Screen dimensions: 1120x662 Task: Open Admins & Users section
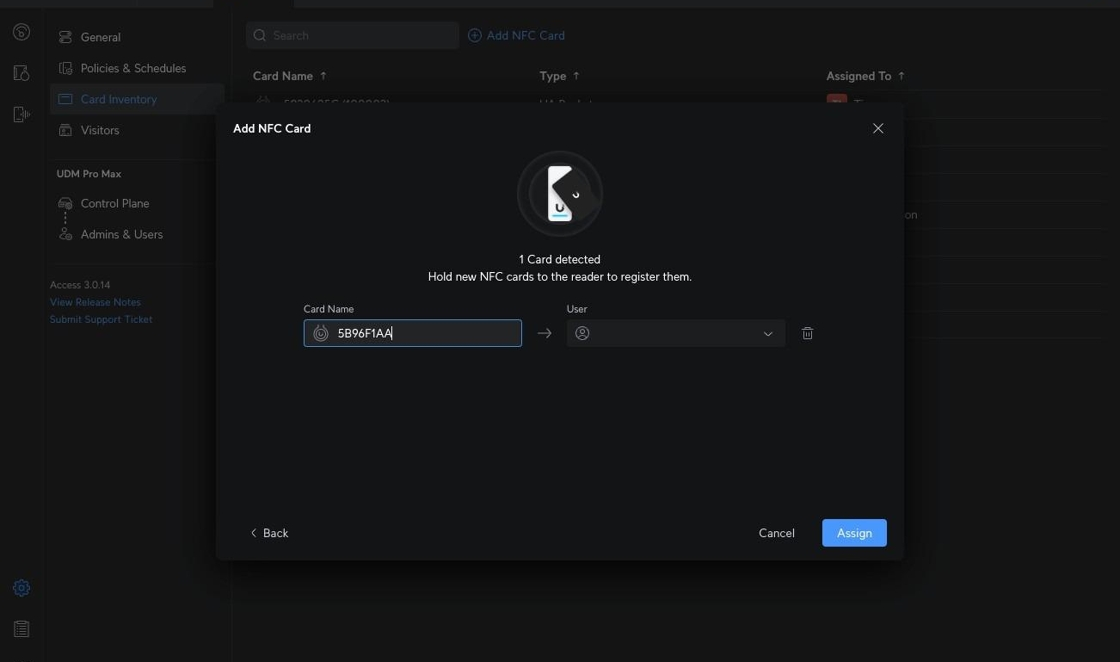[x=121, y=234]
